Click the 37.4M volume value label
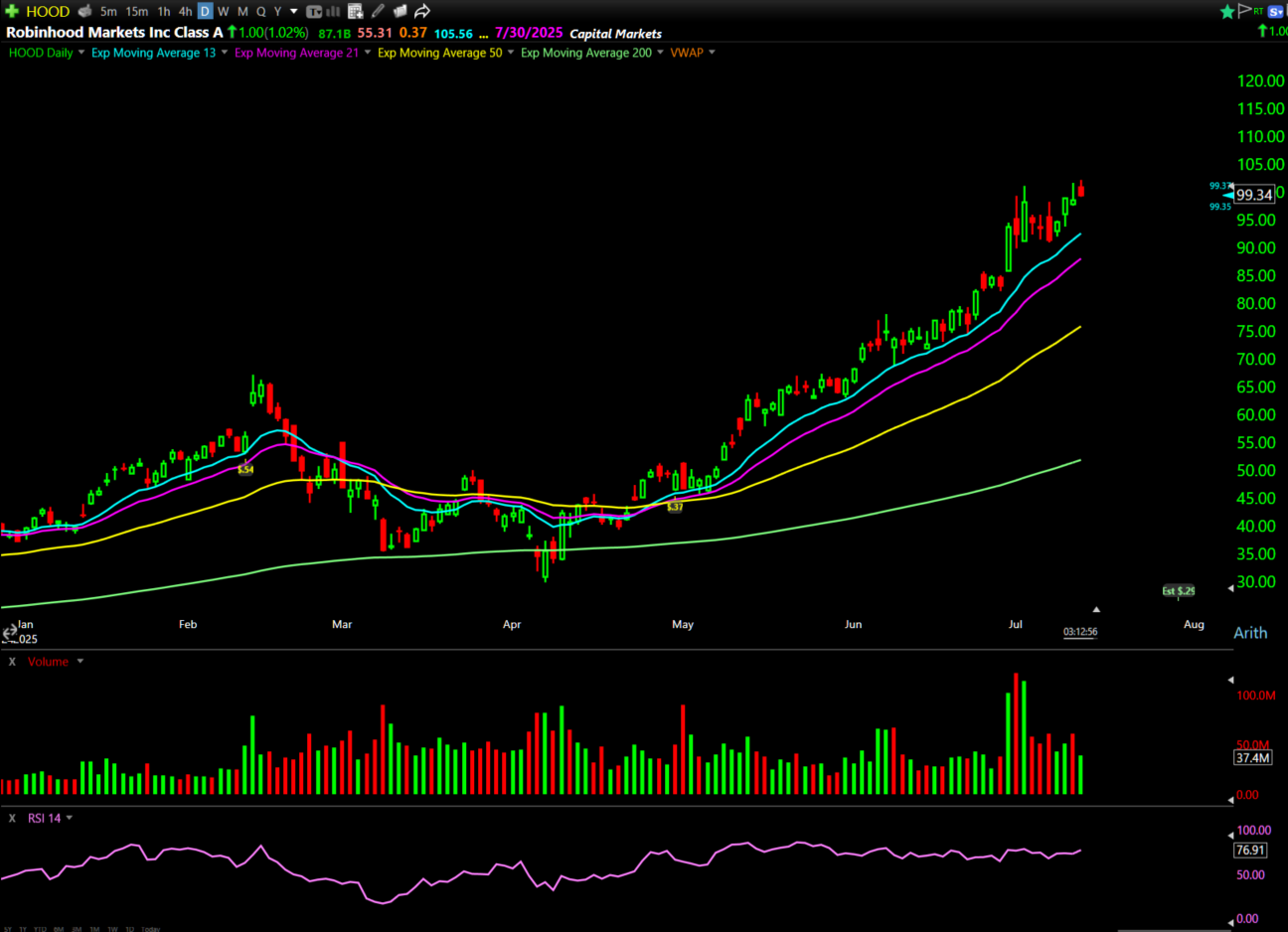 coord(1252,758)
